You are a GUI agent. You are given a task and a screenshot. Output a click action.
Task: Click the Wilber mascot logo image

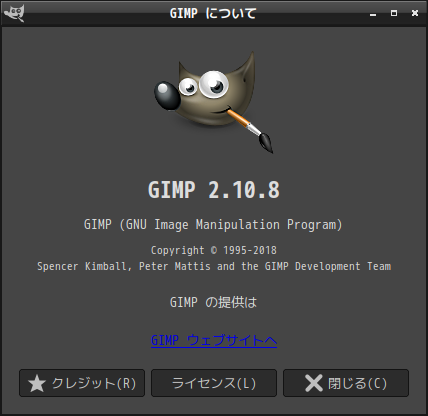click(214, 102)
